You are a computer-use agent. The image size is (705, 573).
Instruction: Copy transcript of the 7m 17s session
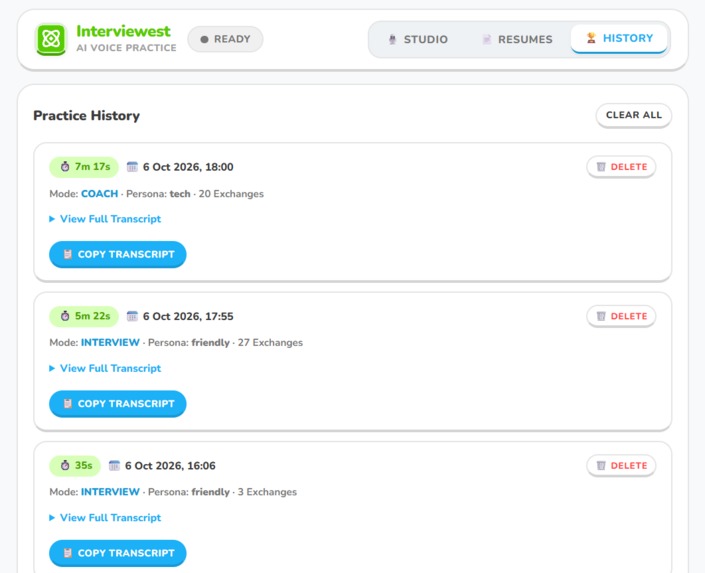click(x=118, y=254)
